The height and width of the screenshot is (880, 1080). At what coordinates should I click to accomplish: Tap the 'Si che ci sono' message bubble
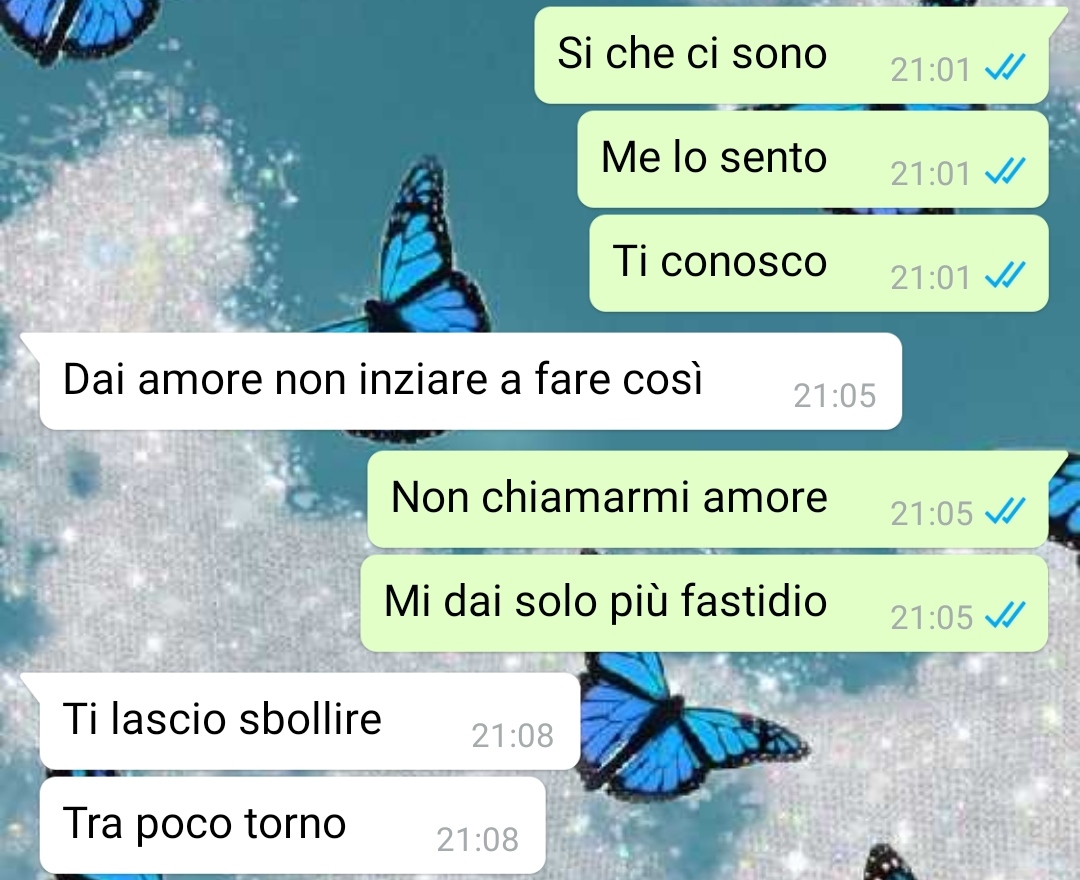pos(791,55)
